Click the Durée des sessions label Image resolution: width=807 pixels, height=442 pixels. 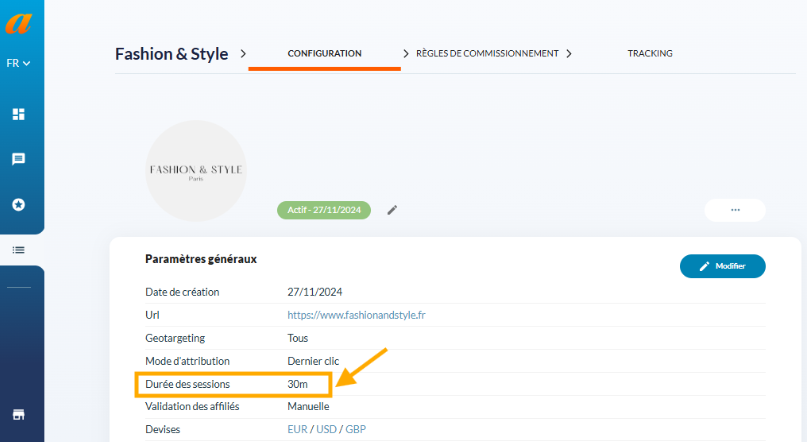(x=187, y=384)
